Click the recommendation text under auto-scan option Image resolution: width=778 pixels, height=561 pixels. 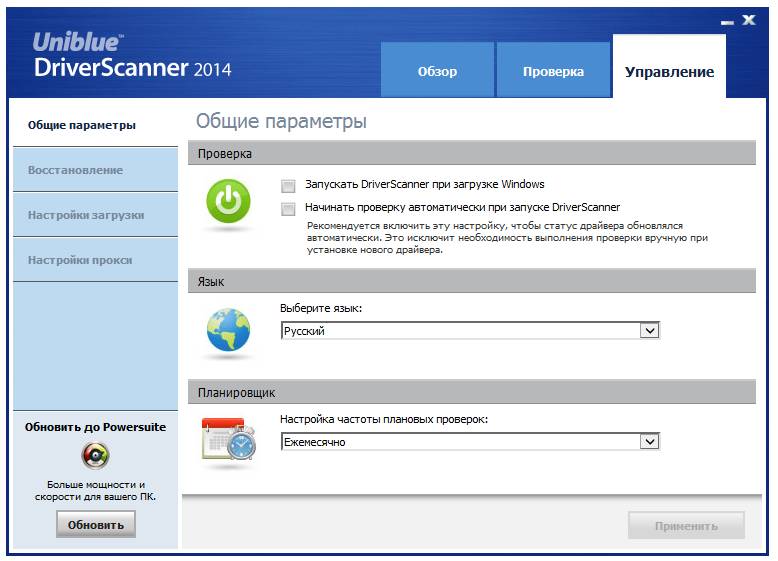click(507, 238)
